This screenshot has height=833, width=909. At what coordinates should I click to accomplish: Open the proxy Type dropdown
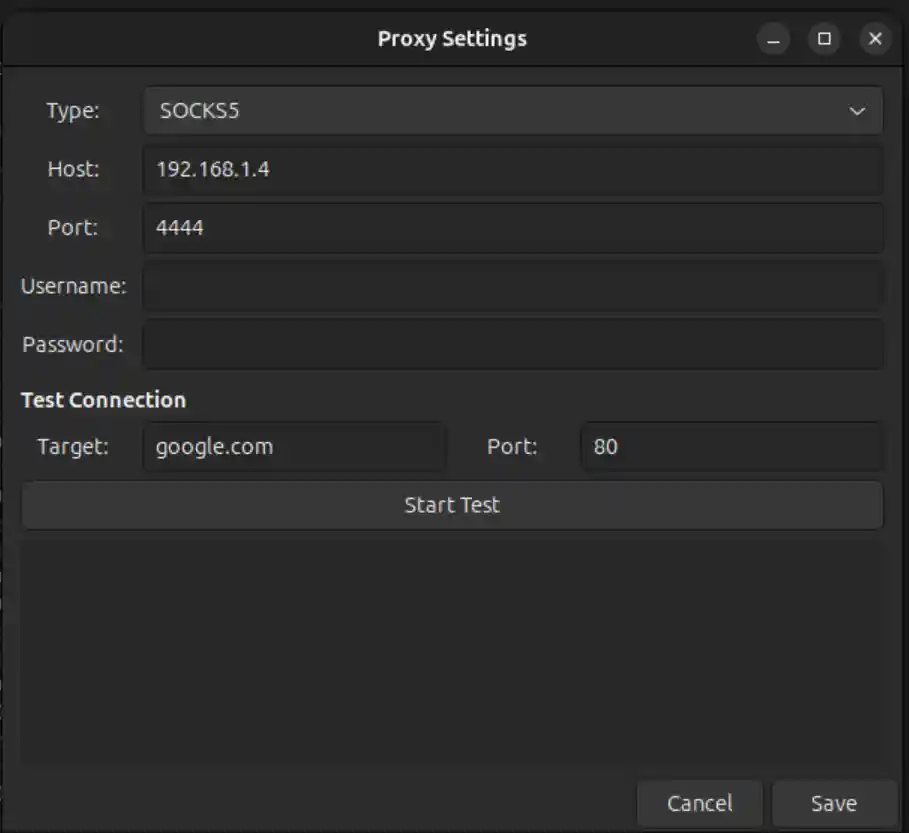[x=512, y=111]
